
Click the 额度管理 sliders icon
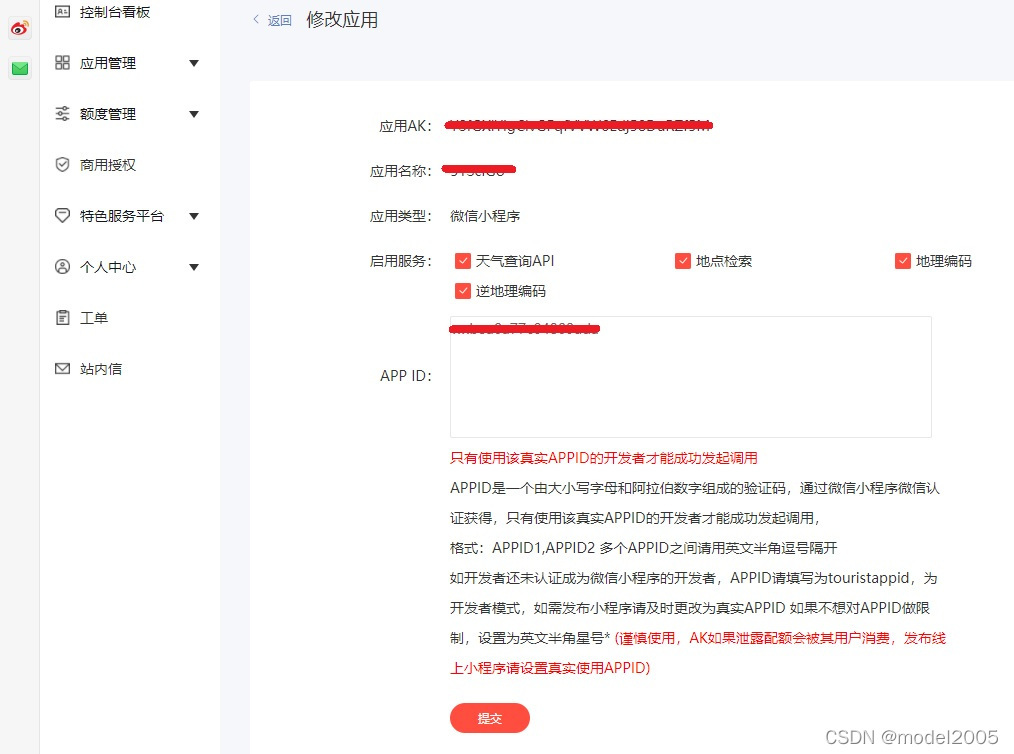click(62, 114)
